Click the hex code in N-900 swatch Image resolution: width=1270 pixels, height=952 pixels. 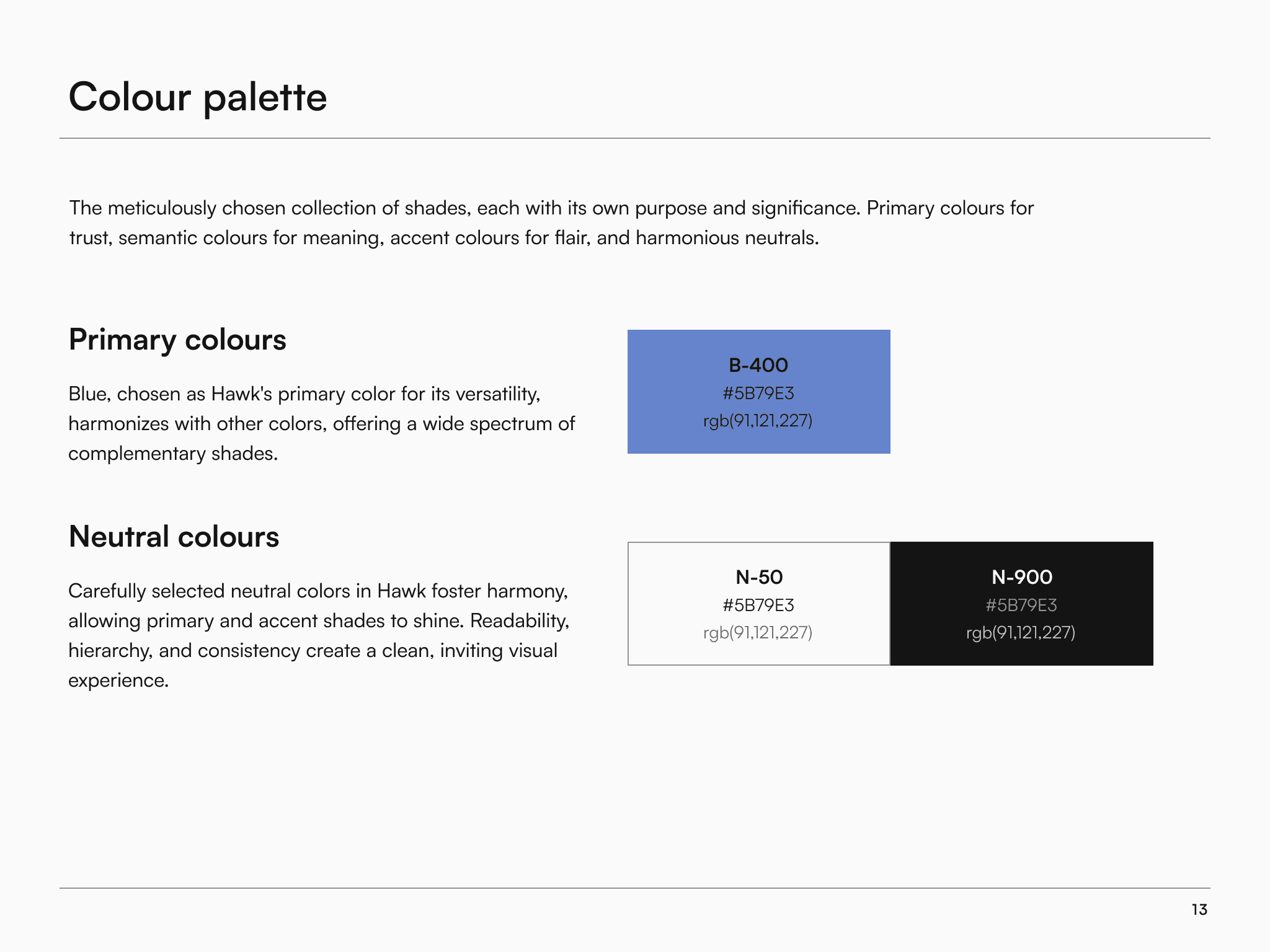click(1021, 605)
